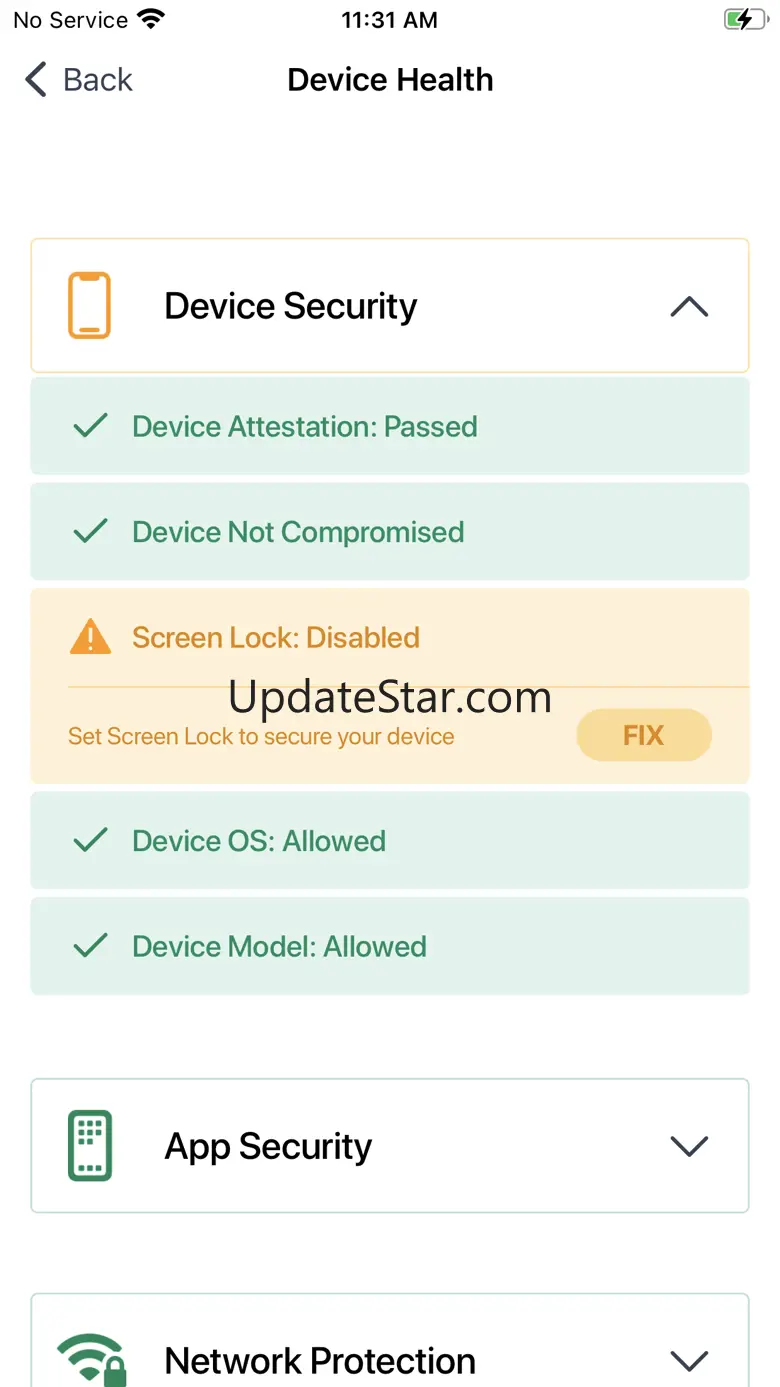780x1387 pixels.
Task: Tap the Device Attestation green checkmark
Action: [x=91, y=426]
